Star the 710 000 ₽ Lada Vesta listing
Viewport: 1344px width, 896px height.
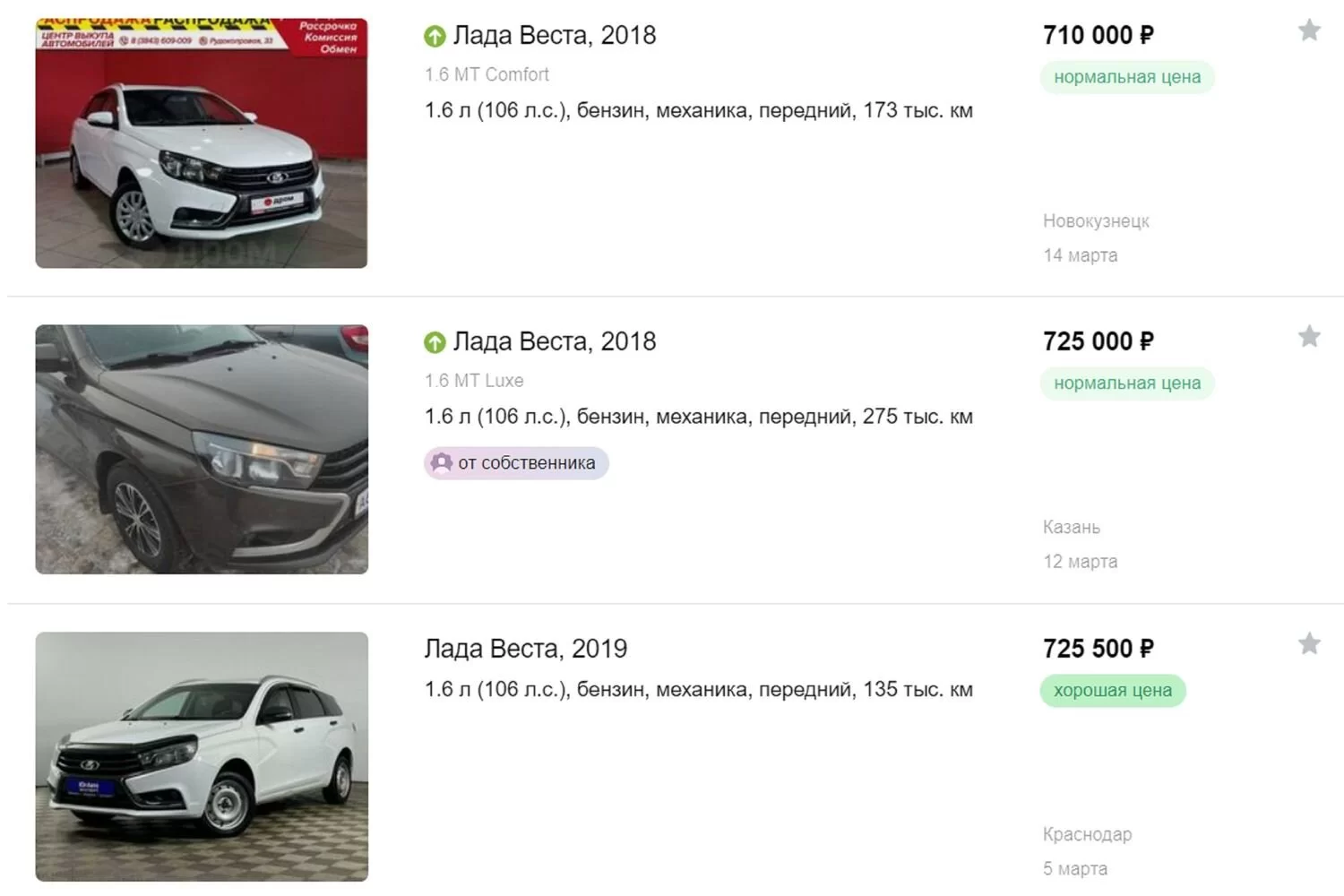(x=1309, y=30)
